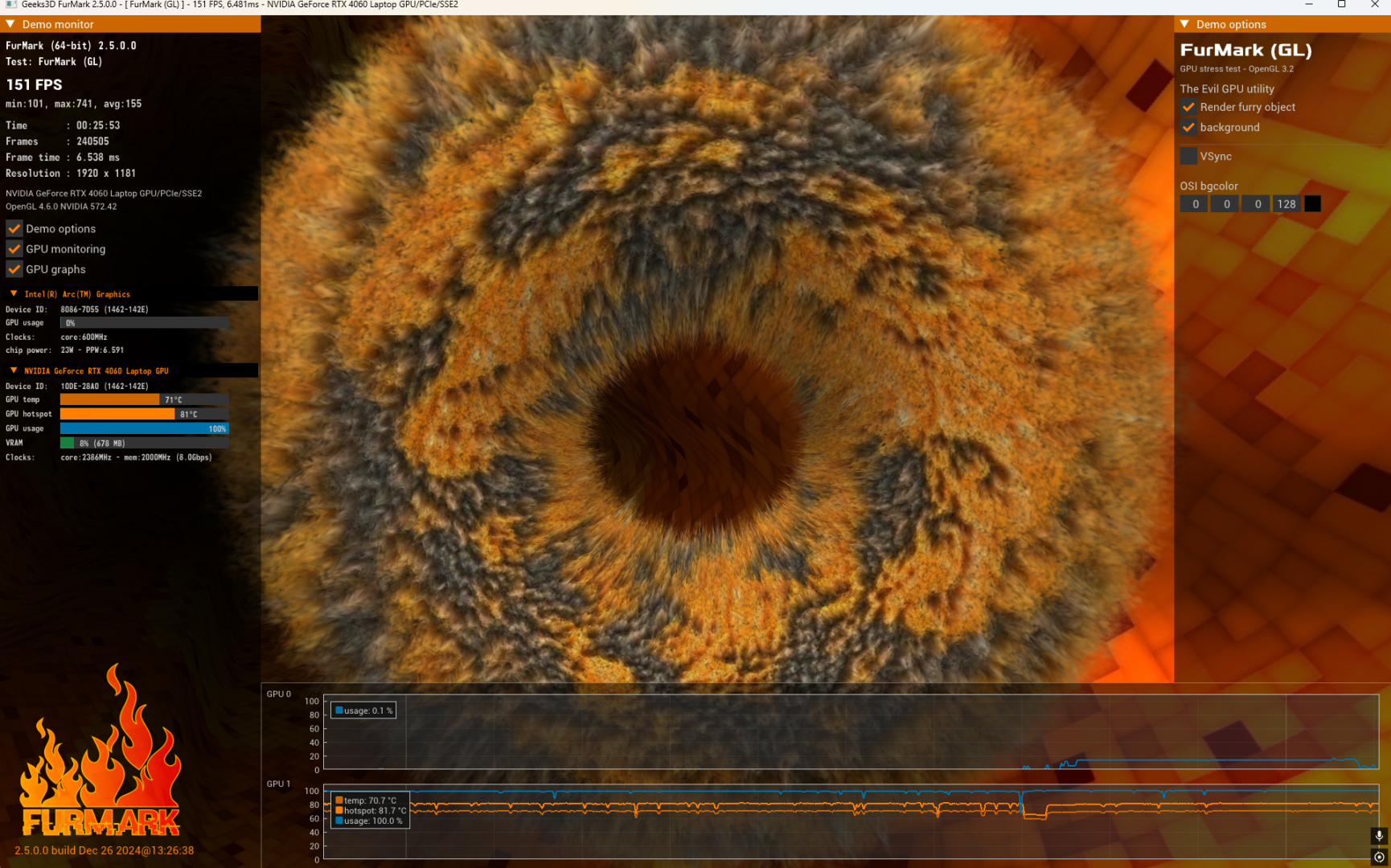Collapse the NVIDIA GeForce RTX 4060 section

click(14, 371)
